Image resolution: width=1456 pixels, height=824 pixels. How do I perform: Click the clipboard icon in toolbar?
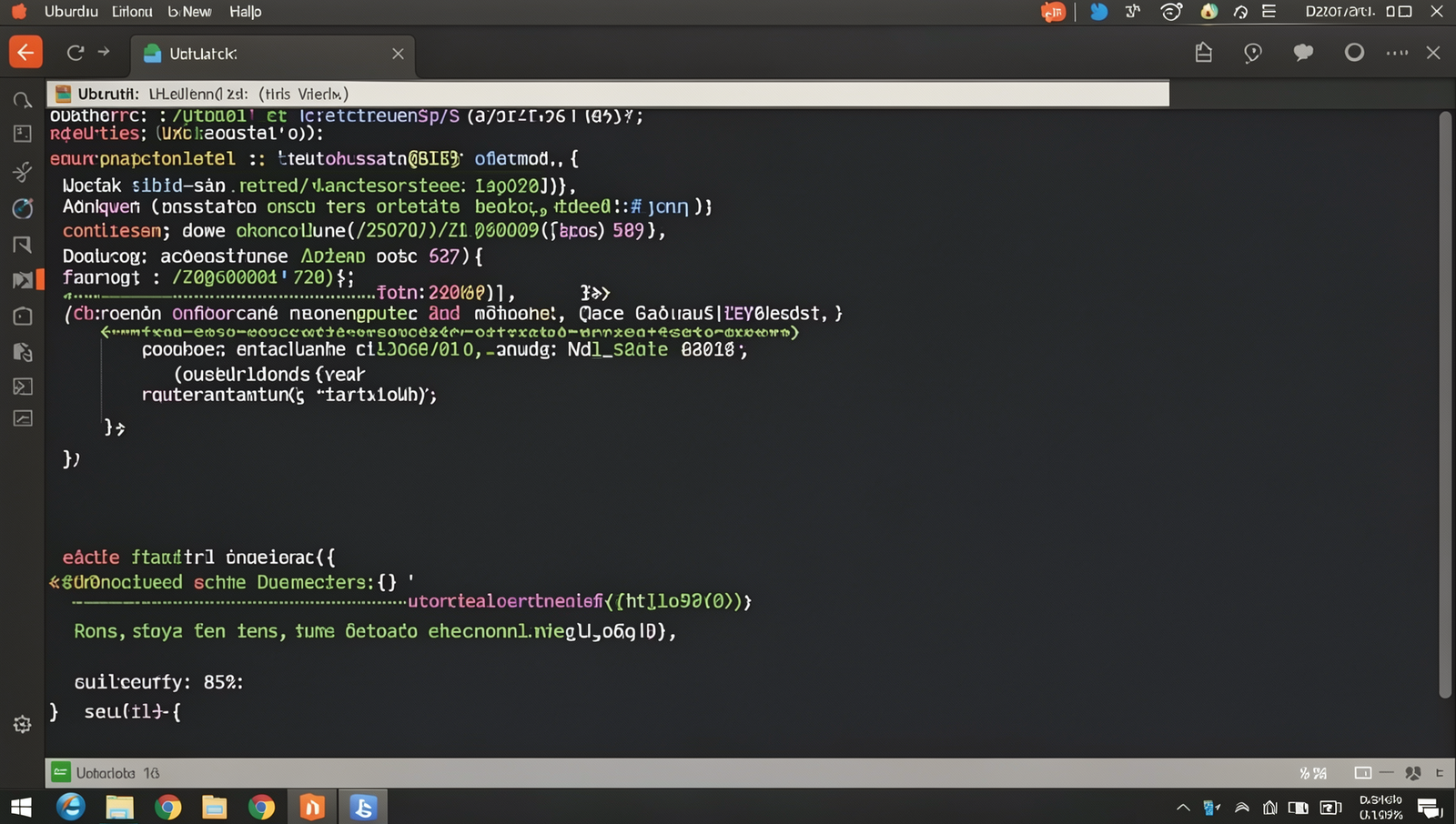(1203, 53)
